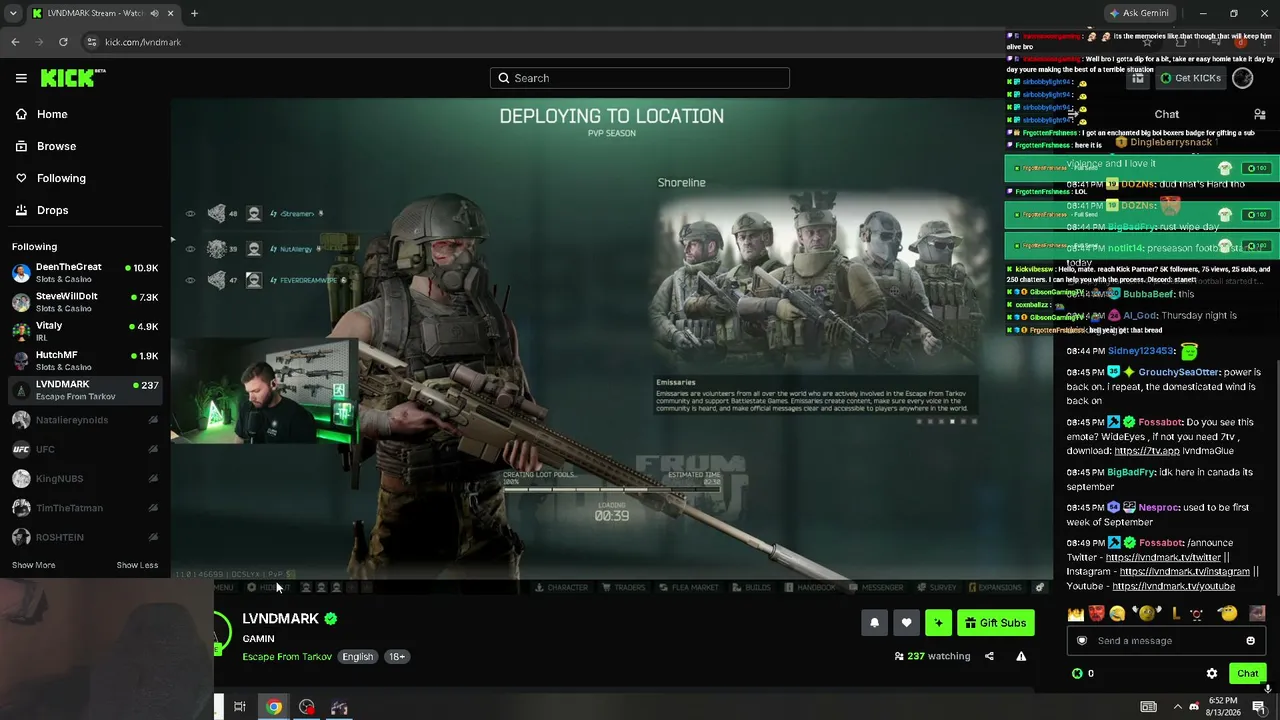Viewport: 1280px width, 720px height.
Task: Click the Send a message chat input
Action: (1167, 641)
